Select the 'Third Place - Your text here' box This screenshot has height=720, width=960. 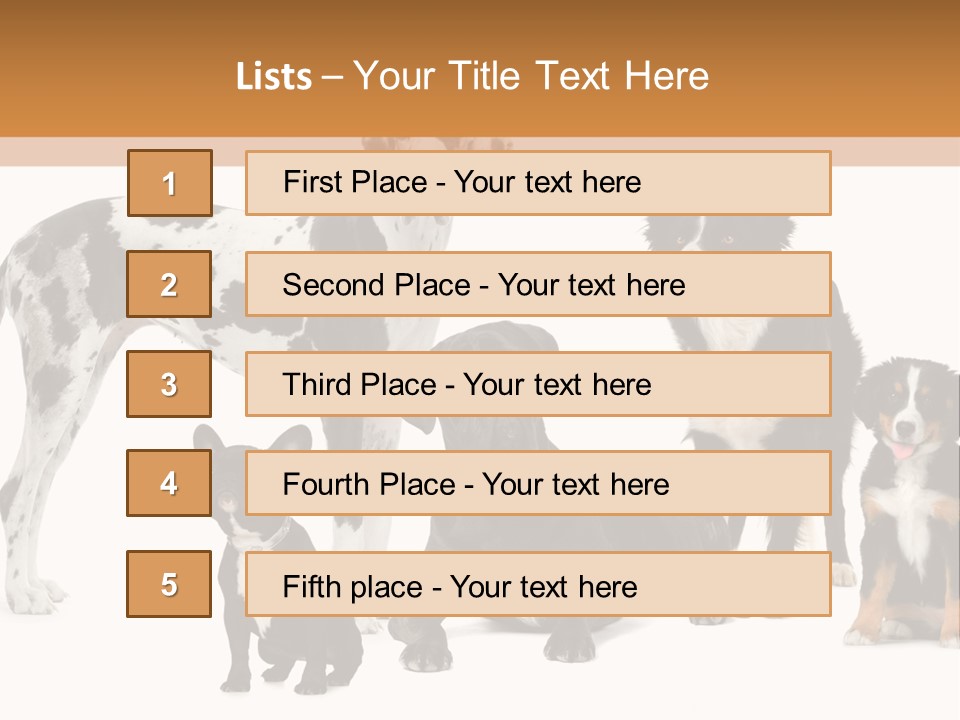click(x=538, y=384)
